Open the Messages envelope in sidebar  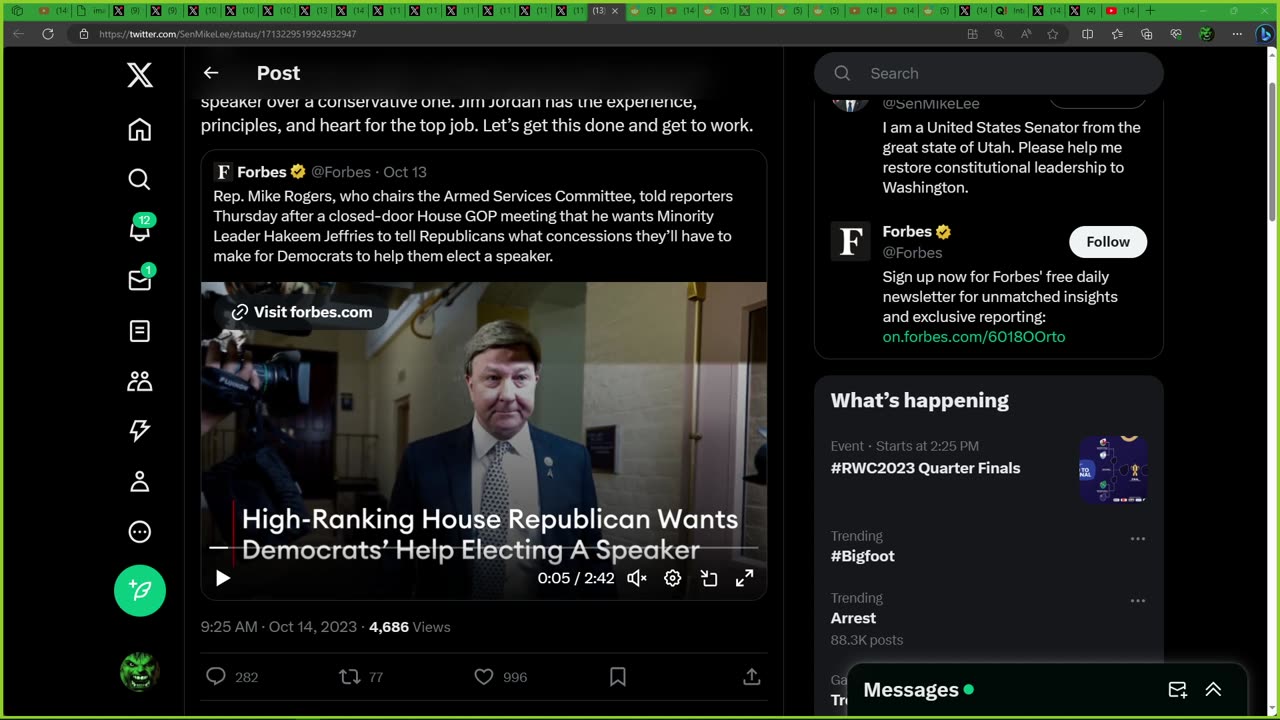140,280
